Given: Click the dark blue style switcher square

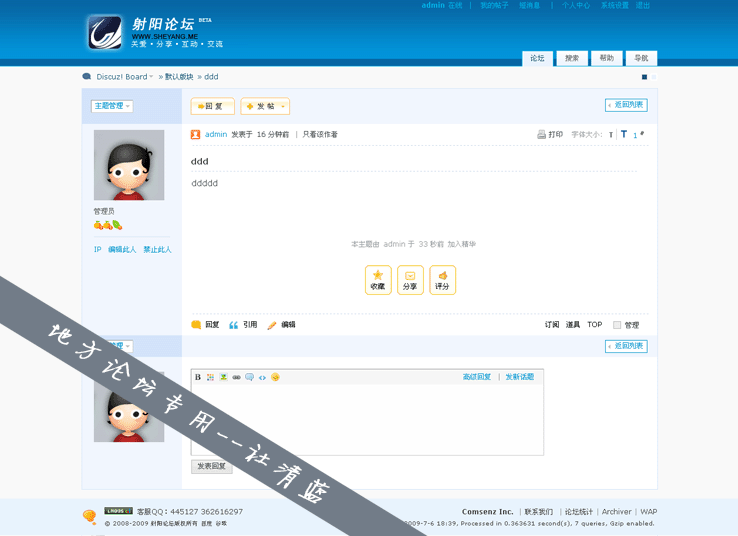Looking at the screenshot, I should (644, 77).
